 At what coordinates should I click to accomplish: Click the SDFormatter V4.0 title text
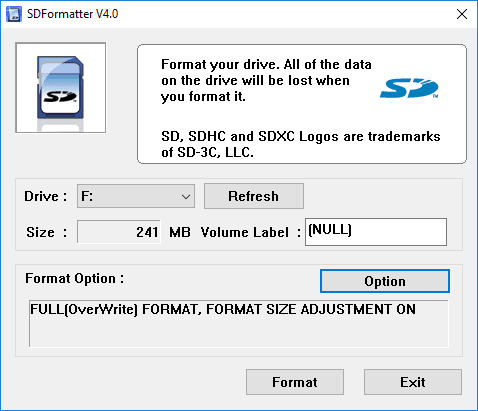[x=72, y=14]
